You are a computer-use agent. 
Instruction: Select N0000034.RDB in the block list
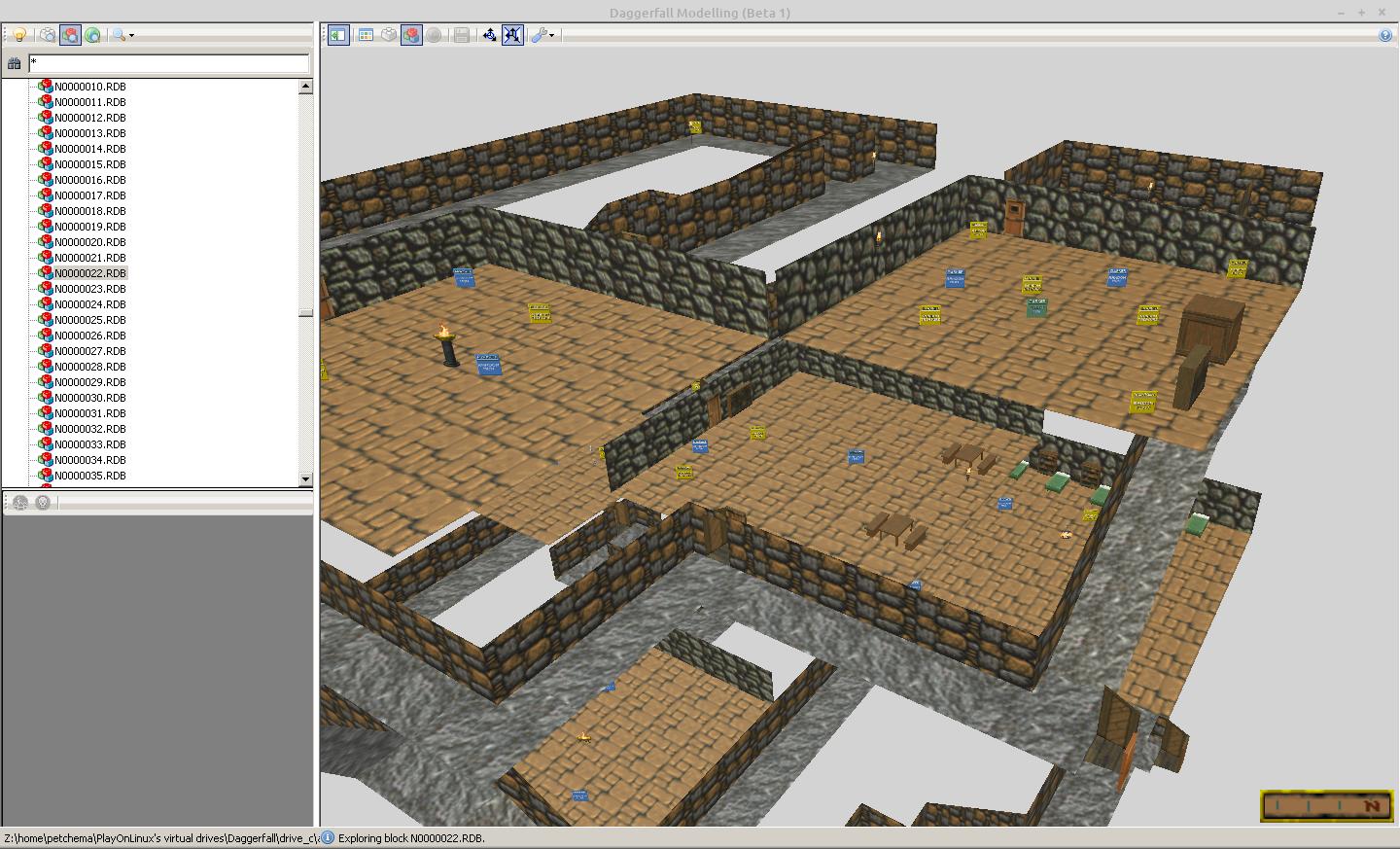[89, 460]
